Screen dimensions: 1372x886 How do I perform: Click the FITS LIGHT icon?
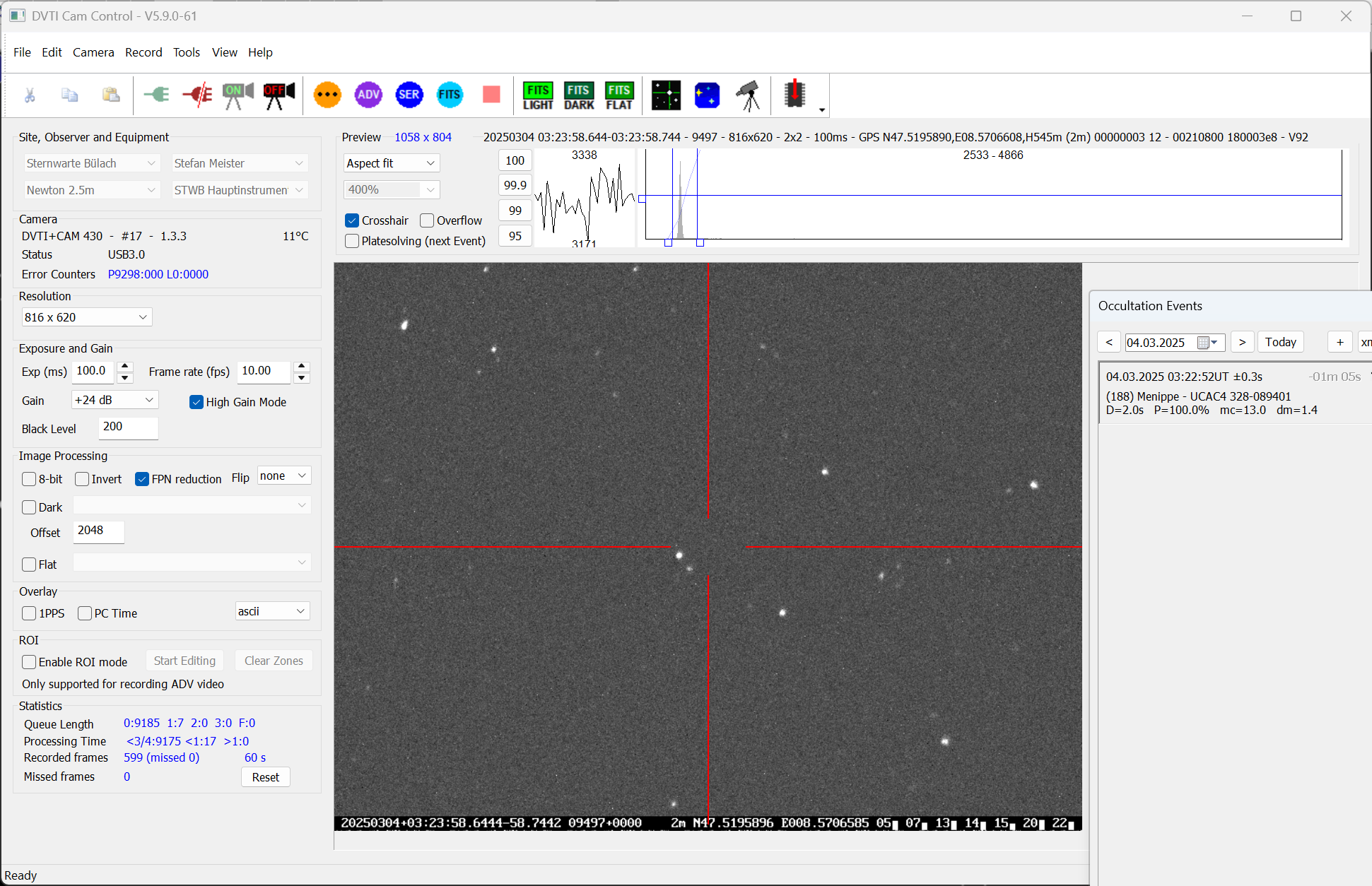point(538,95)
